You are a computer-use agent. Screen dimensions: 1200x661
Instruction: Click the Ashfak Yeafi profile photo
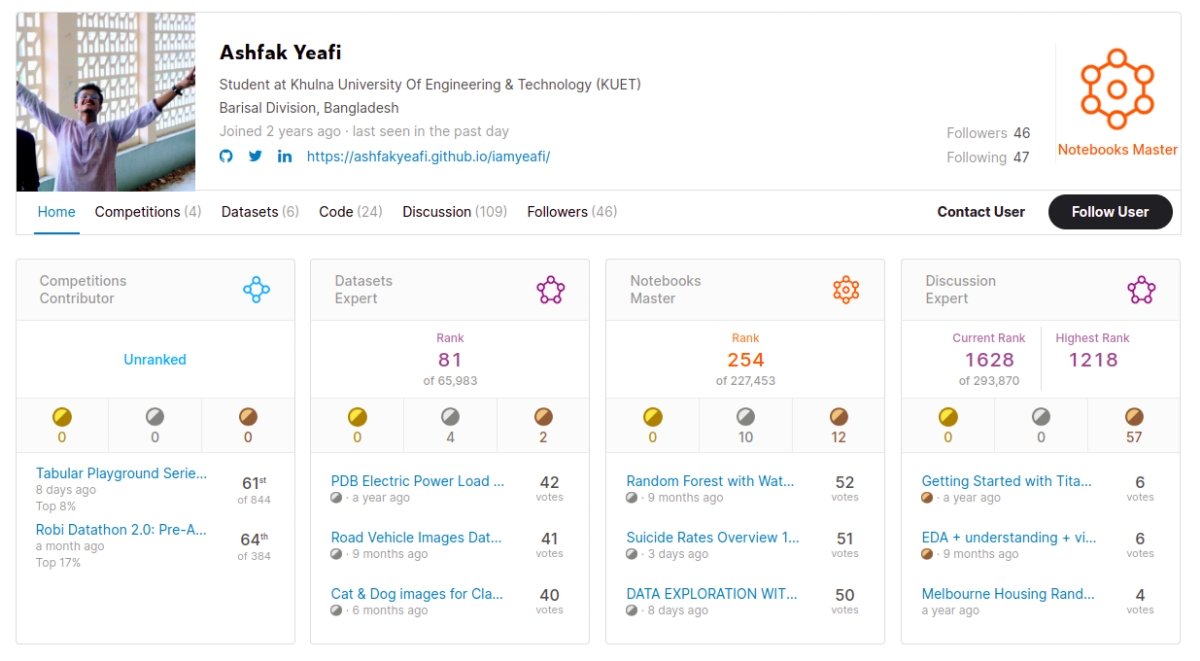point(106,101)
